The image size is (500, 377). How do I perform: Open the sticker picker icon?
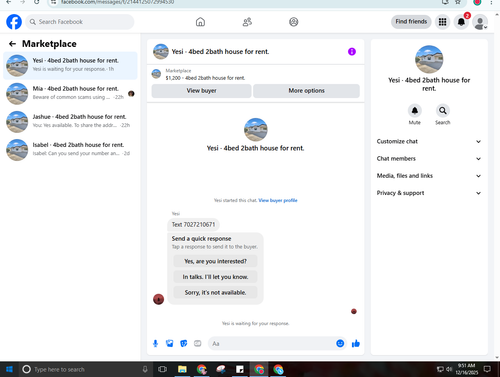point(184,343)
